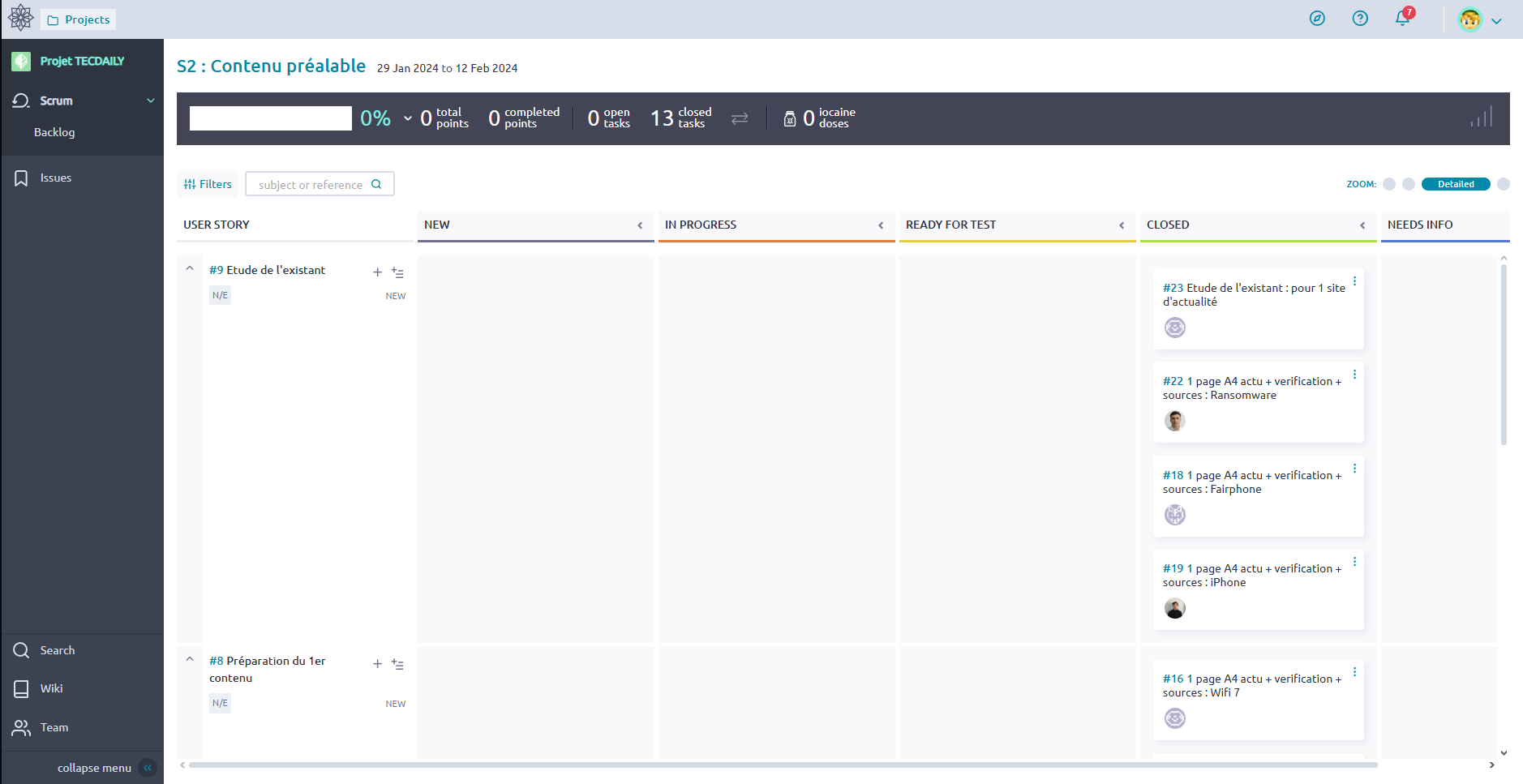Open Backlog in the sidebar
Screen dimensions: 1523x784
click(x=54, y=132)
